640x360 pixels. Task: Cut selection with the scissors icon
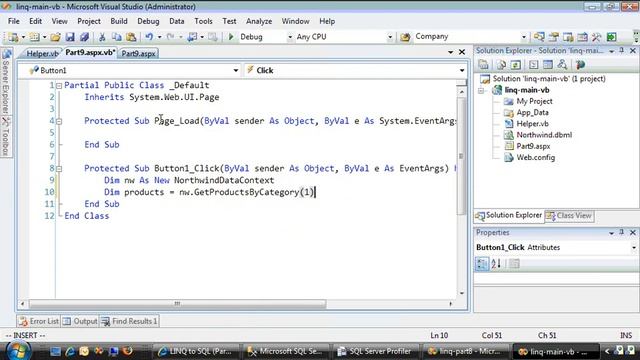click(x=102, y=37)
